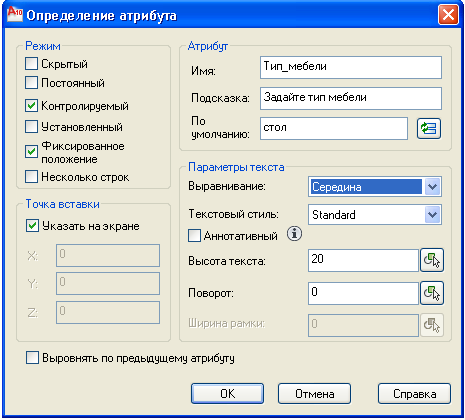Open help with Справка button

[x=414, y=394]
